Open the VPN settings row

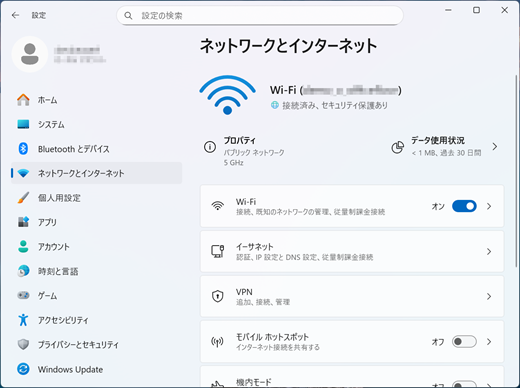coord(352,296)
